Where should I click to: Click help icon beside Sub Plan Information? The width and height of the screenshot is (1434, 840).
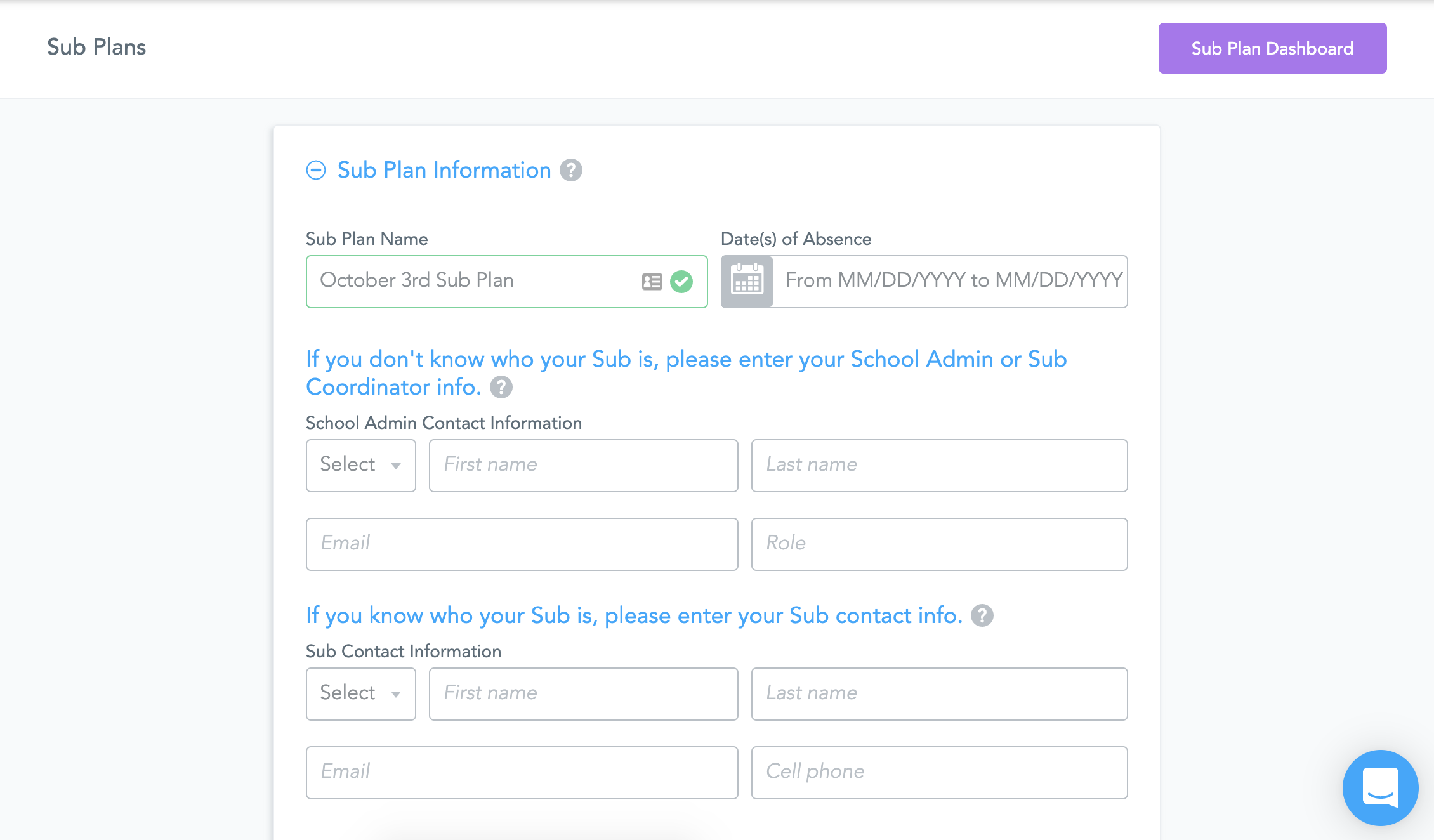[x=570, y=170]
